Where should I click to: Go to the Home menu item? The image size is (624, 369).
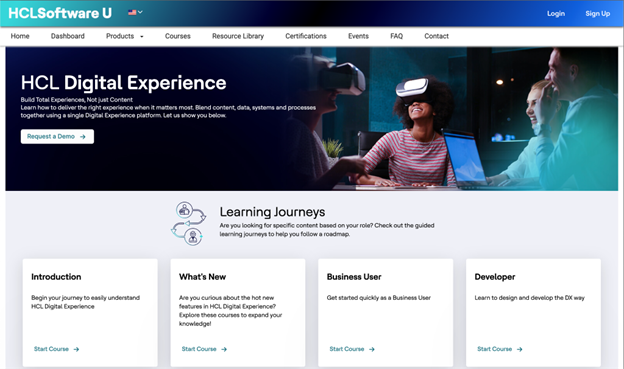(20, 36)
